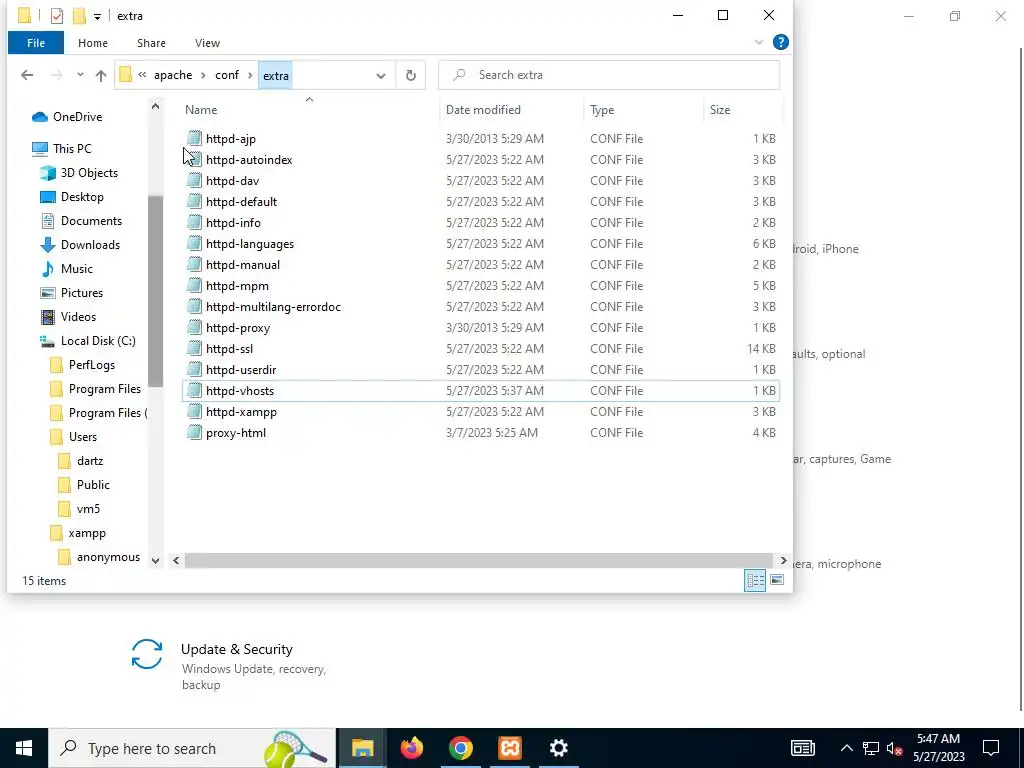
Task: Select the httpd-dav file icon
Action: click(x=194, y=181)
